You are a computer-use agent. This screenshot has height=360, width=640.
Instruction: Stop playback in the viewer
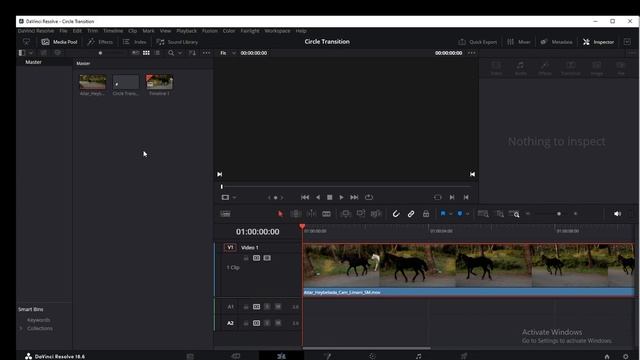click(x=329, y=197)
